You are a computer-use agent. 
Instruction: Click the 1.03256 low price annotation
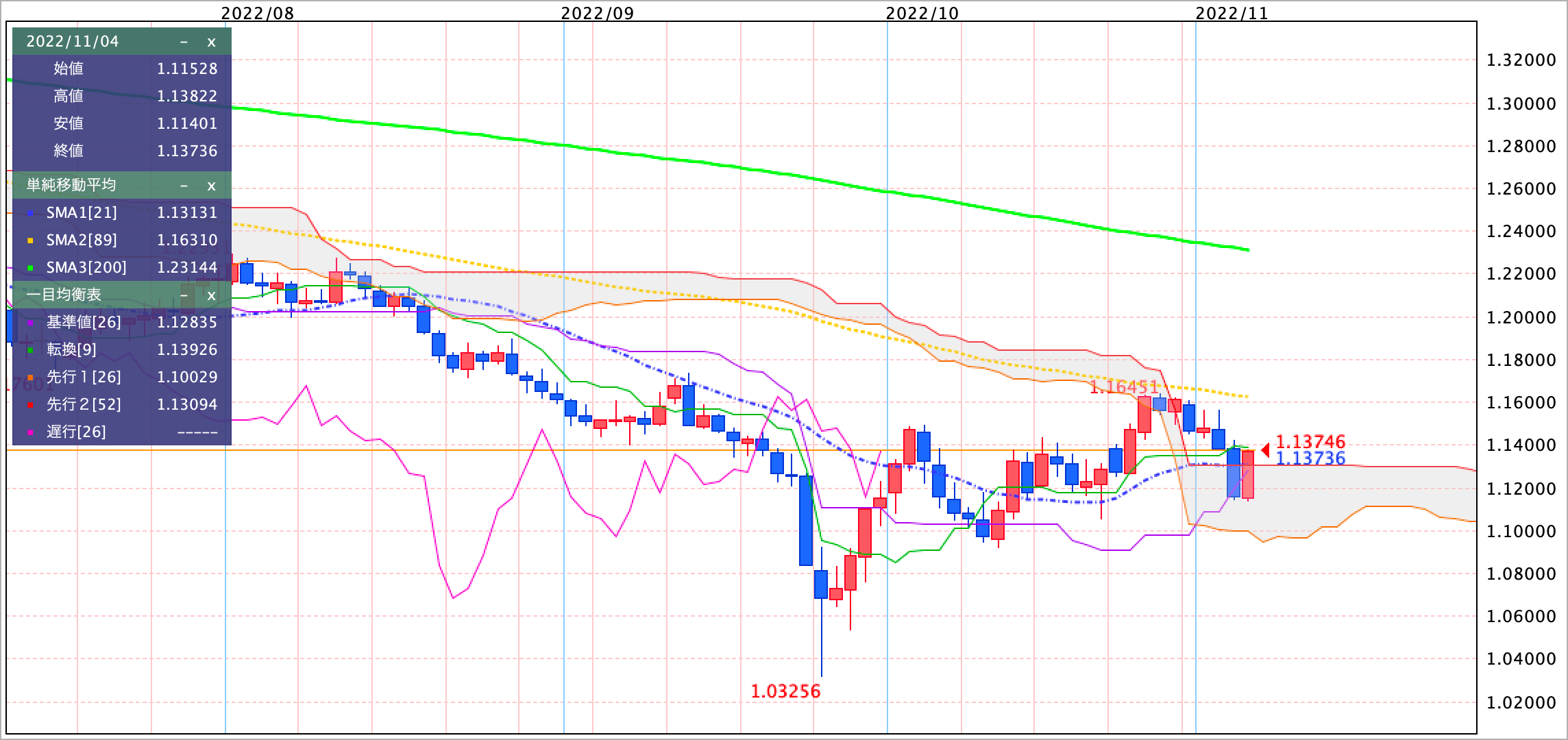point(785,691)
